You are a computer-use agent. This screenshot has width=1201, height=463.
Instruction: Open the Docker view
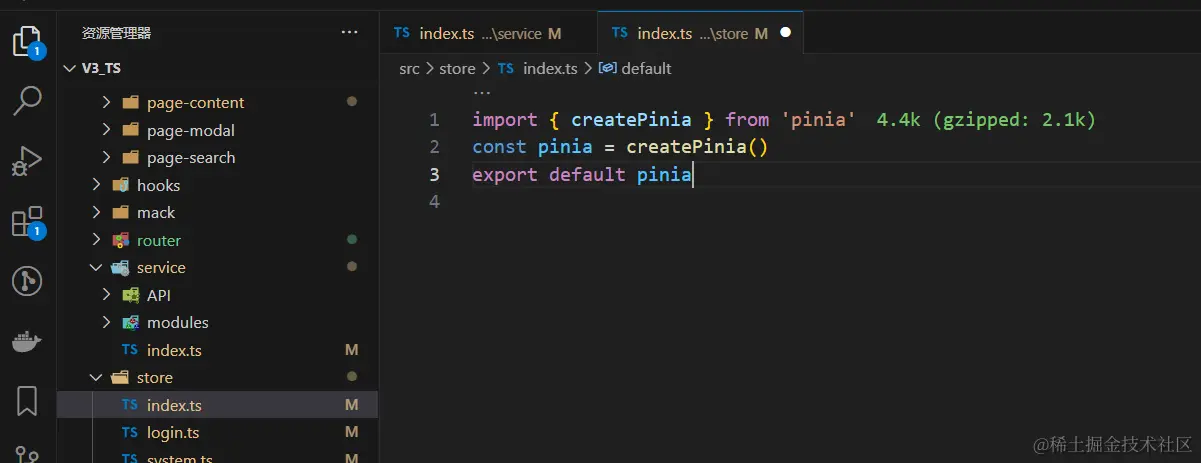27,342
